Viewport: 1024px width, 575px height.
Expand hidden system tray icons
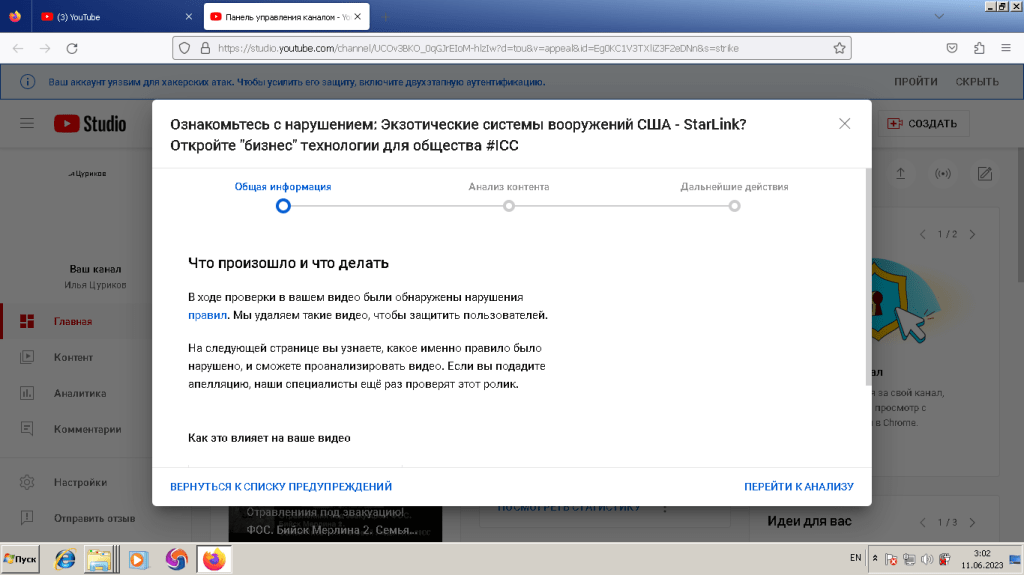pyautogui.click(x=876, y=559)
